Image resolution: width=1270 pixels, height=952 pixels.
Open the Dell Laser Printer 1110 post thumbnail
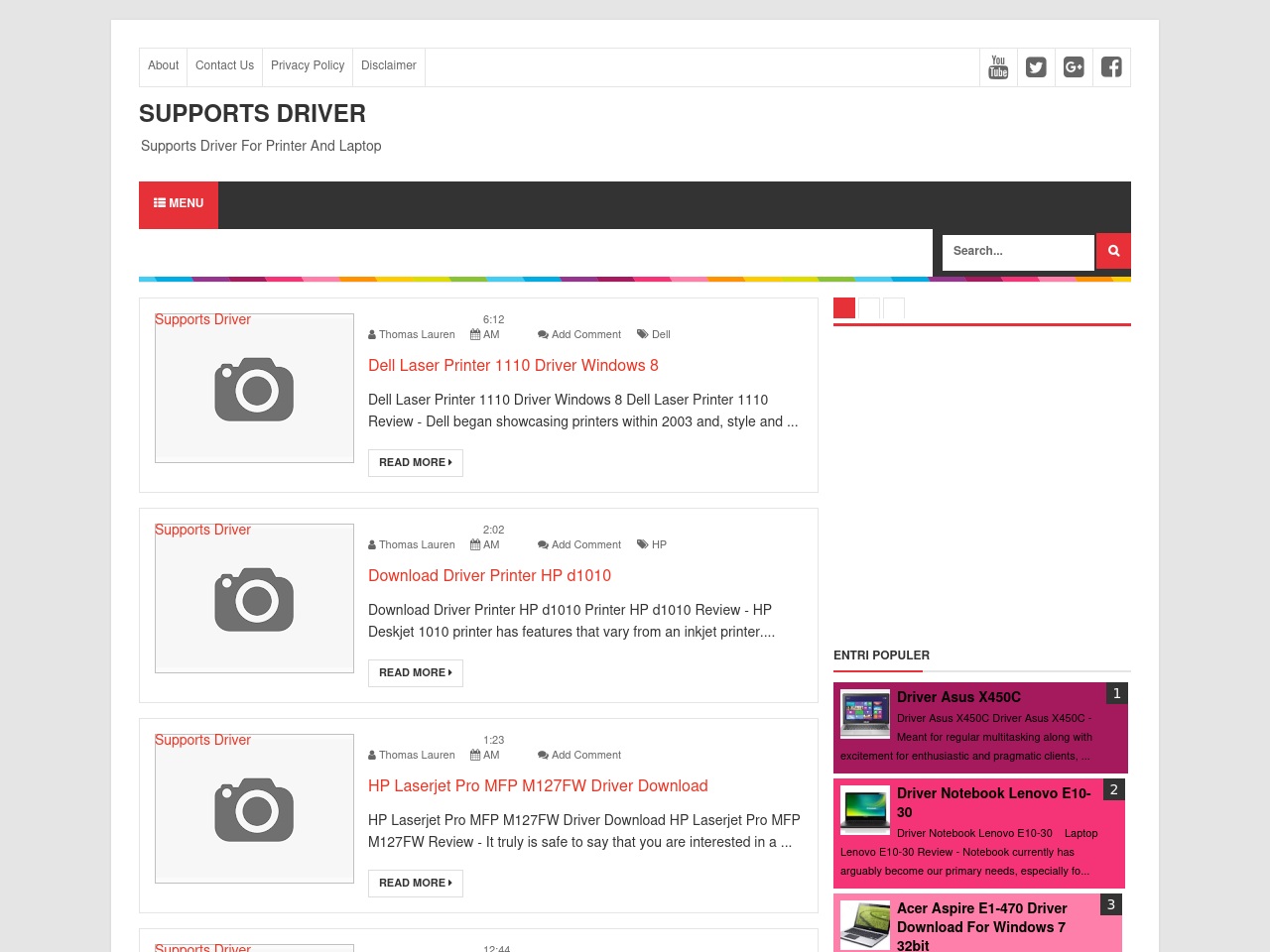pos(254,388)
